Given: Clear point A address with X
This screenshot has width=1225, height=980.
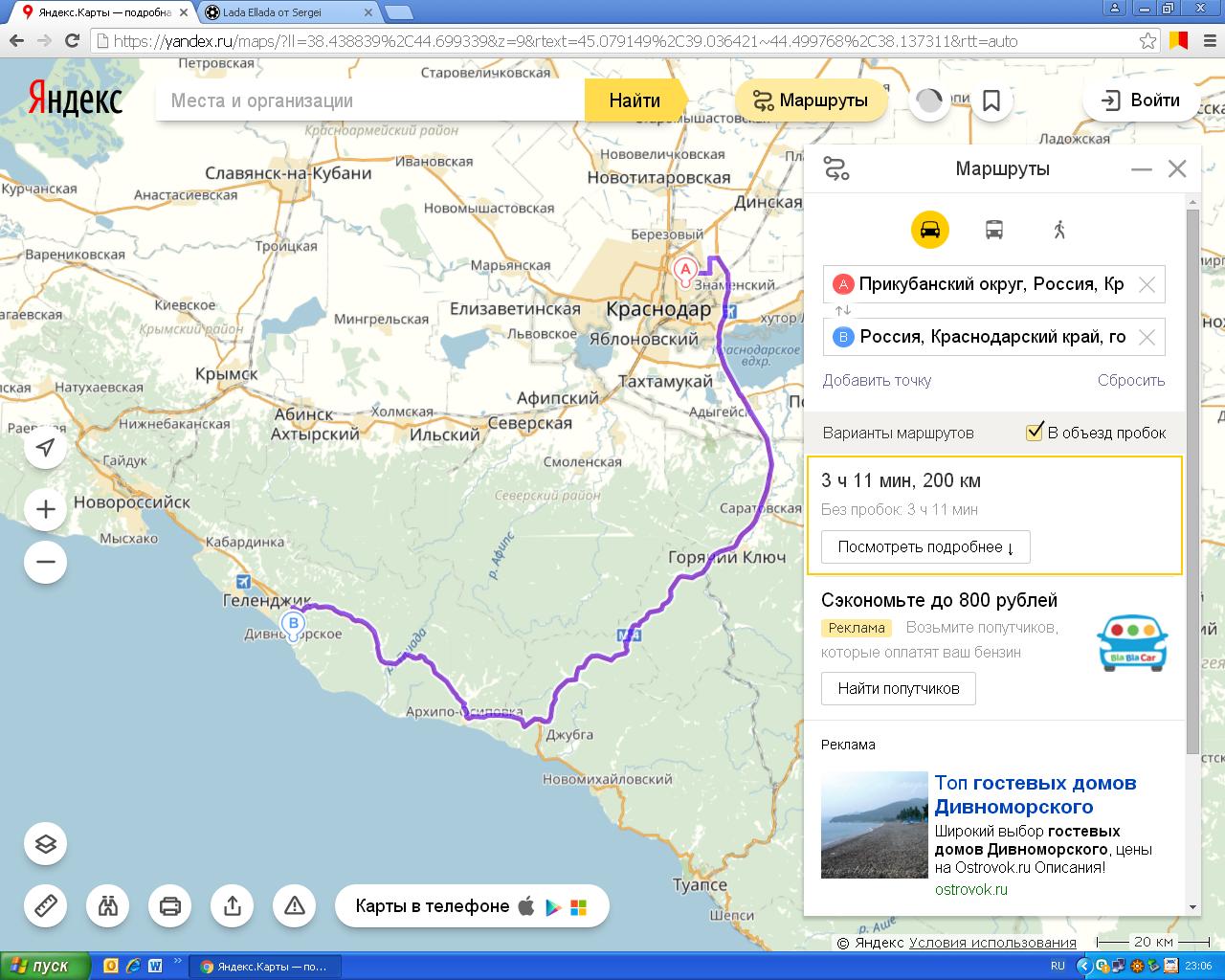Looking at the screenshot, I should pyautogui.click(x=1147, y=284).
